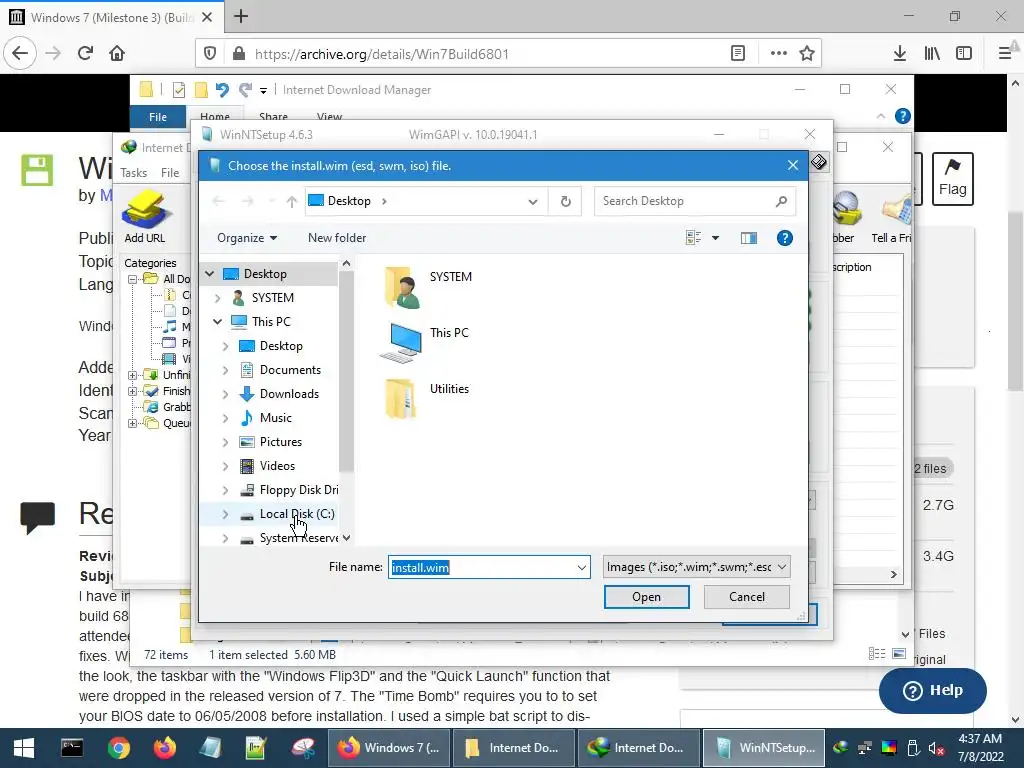Open Command Prompt taskbar icon
This screenshot has width=1024, height=768.
click(x=72, y=748)
